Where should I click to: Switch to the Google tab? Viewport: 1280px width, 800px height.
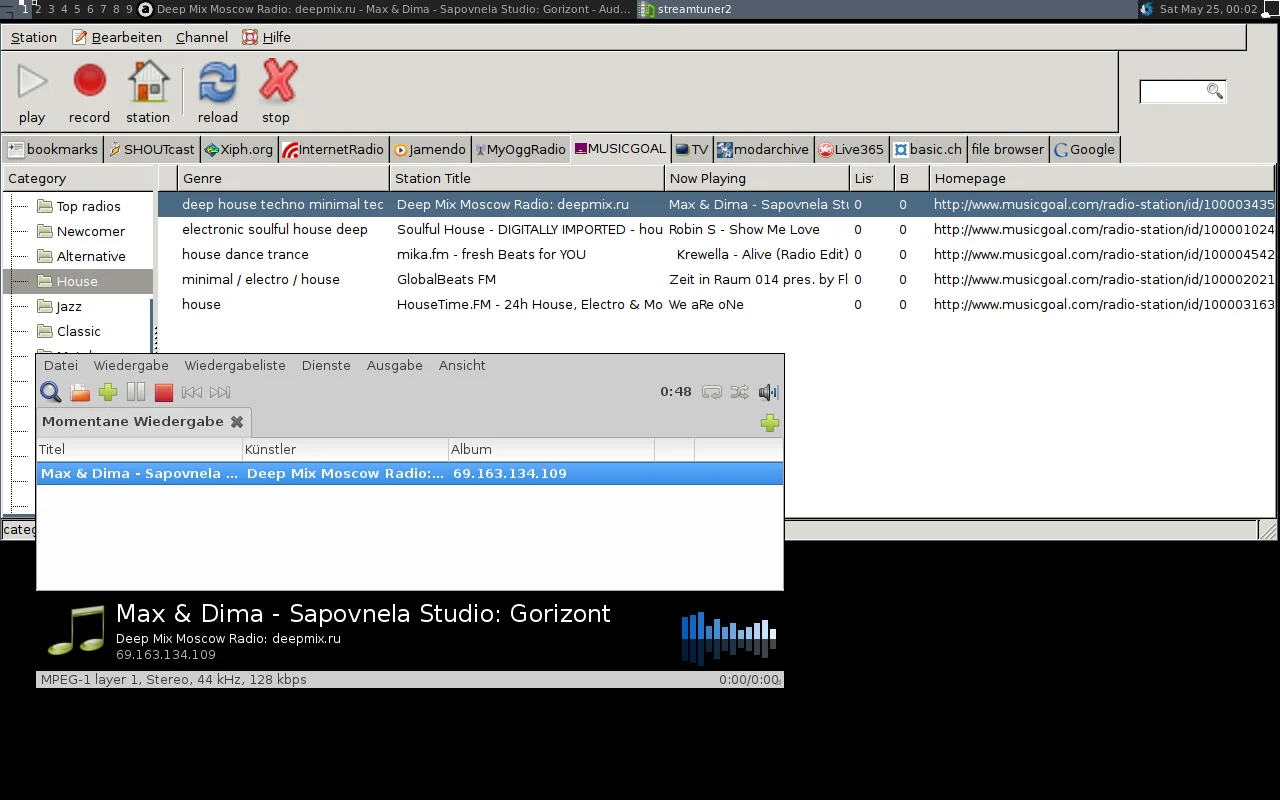pyautogui.click(x=1085, y=149)
